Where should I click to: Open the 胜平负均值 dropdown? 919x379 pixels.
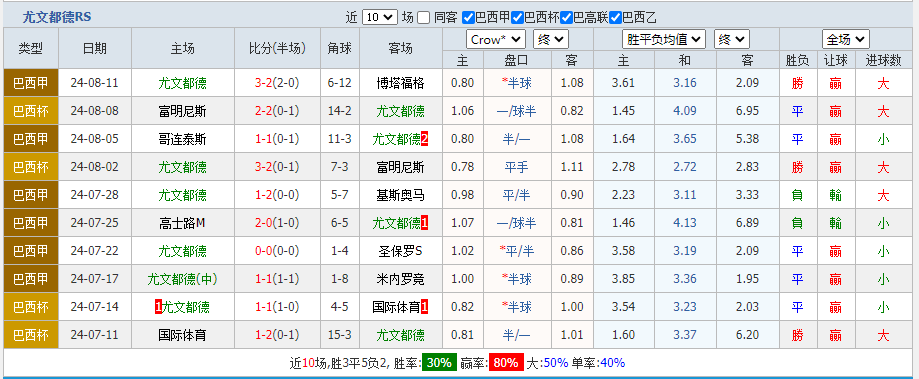(x=663, y=40)
